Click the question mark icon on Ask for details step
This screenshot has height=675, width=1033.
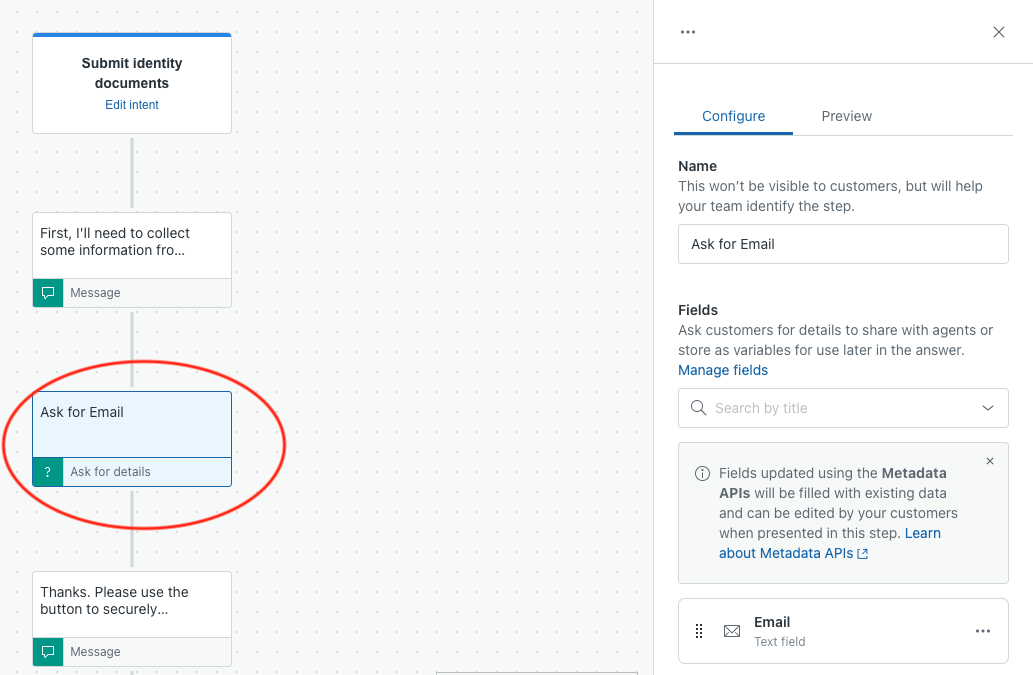tap(48, 472)
